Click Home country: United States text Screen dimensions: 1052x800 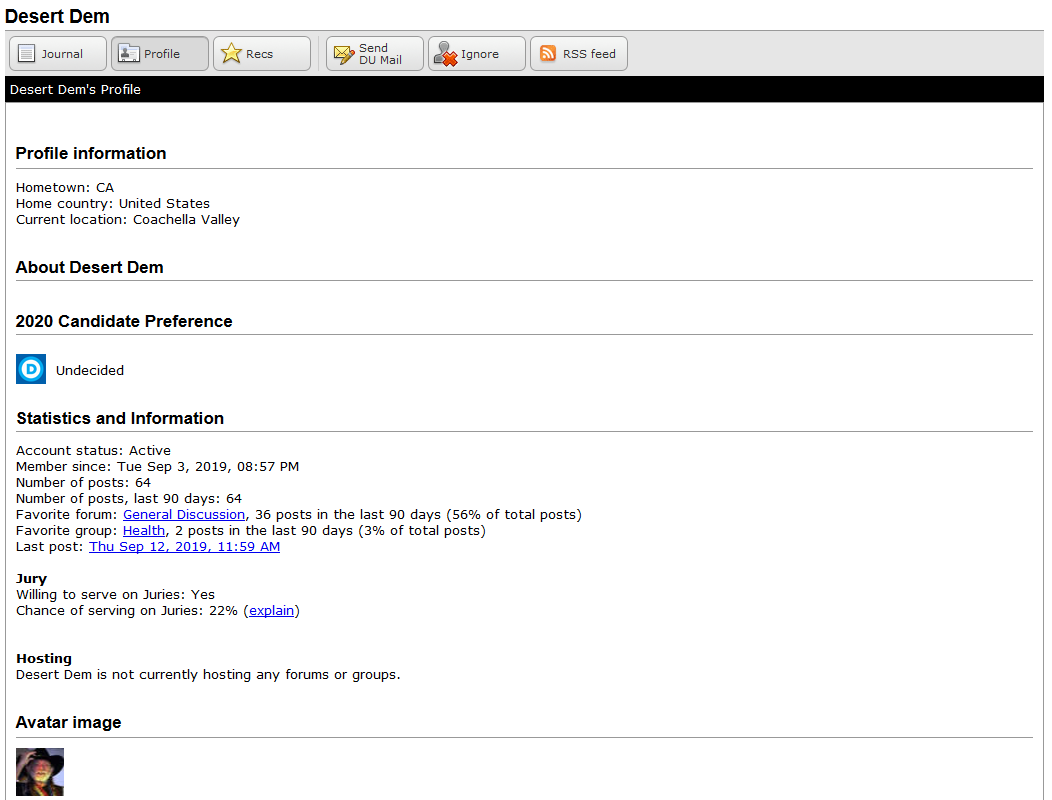point(113,203)
